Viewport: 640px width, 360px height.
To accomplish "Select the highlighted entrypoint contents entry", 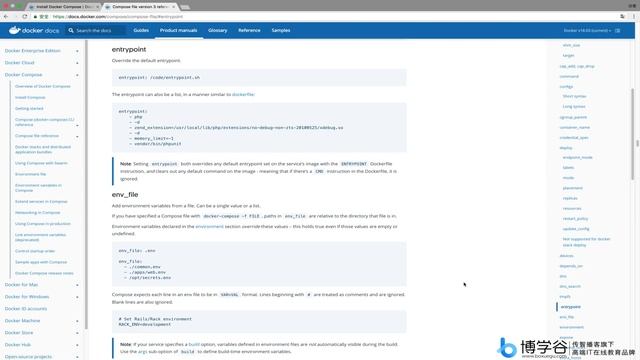I will (571, 307).
